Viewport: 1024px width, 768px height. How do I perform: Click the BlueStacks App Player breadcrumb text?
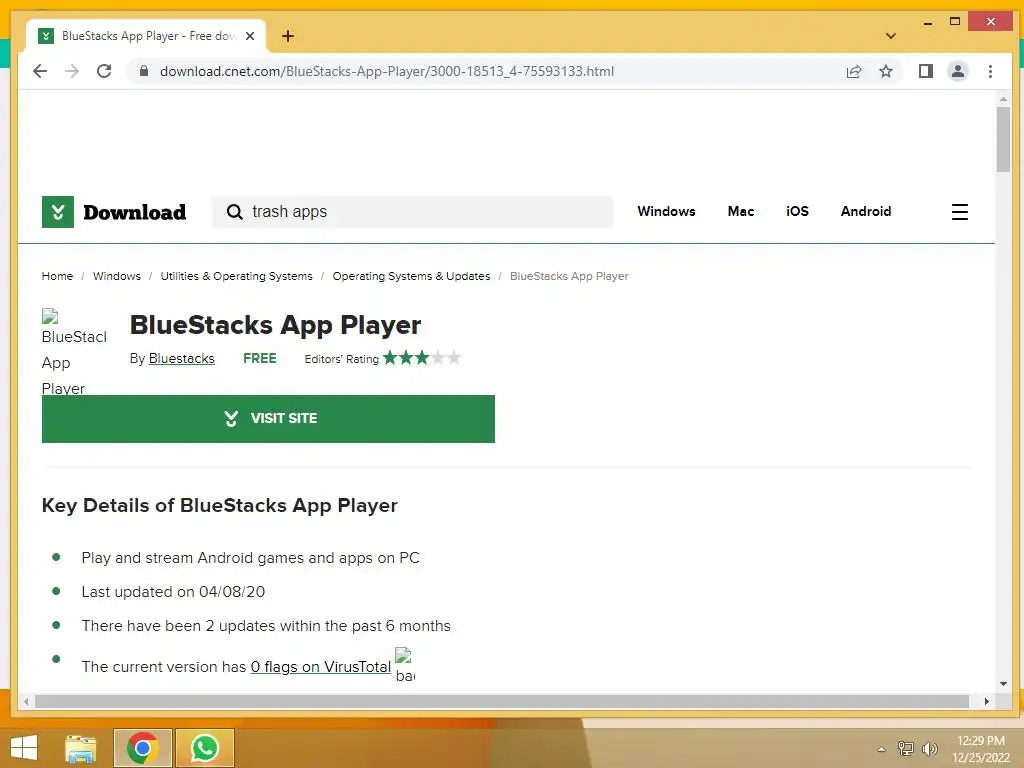pos(569,276)
